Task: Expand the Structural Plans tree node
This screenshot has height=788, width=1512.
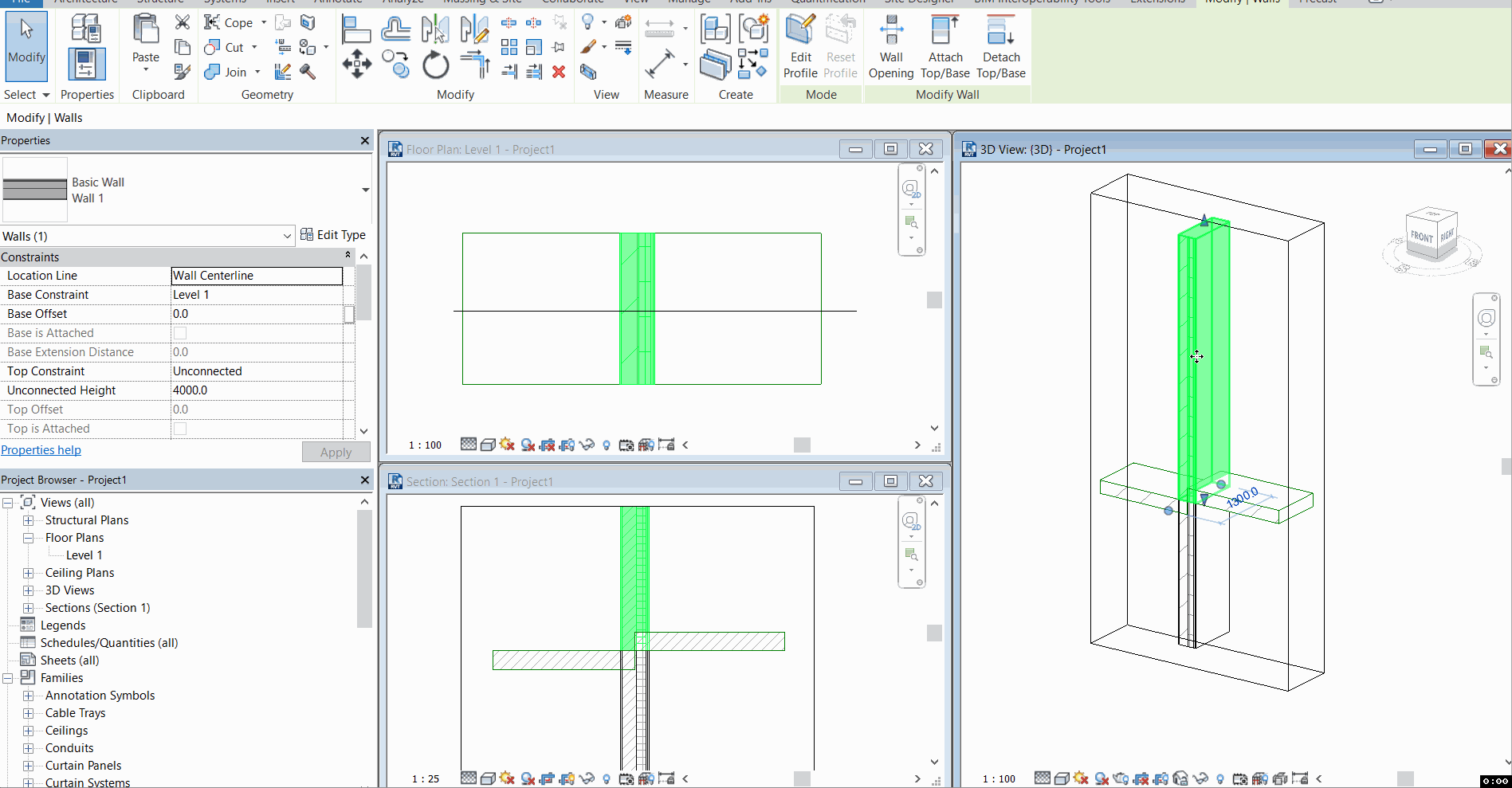Action: (28, 520)
